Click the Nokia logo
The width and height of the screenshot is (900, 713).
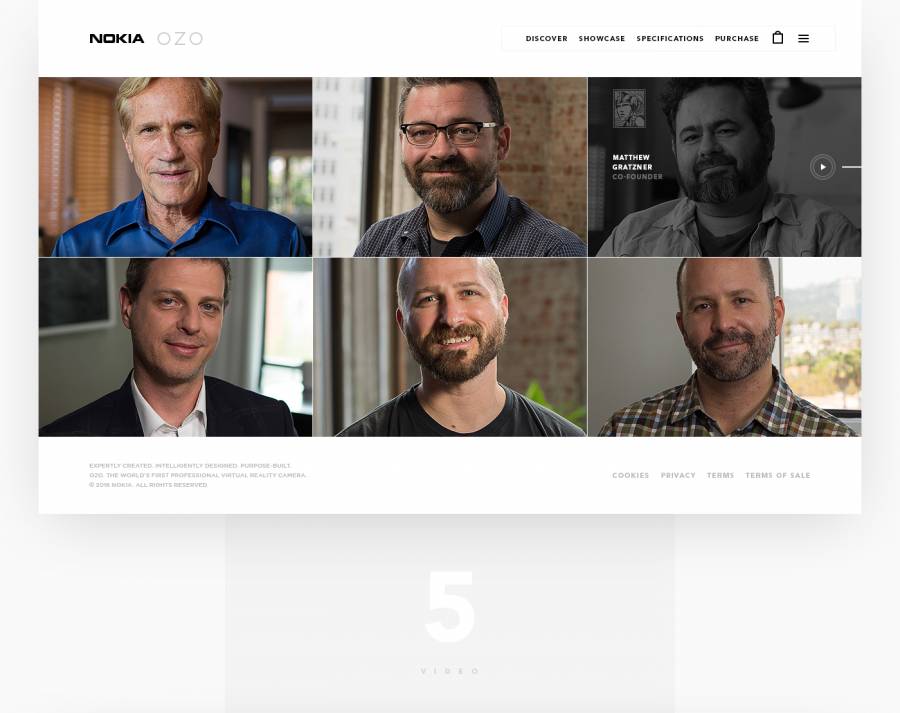[117, 38]
